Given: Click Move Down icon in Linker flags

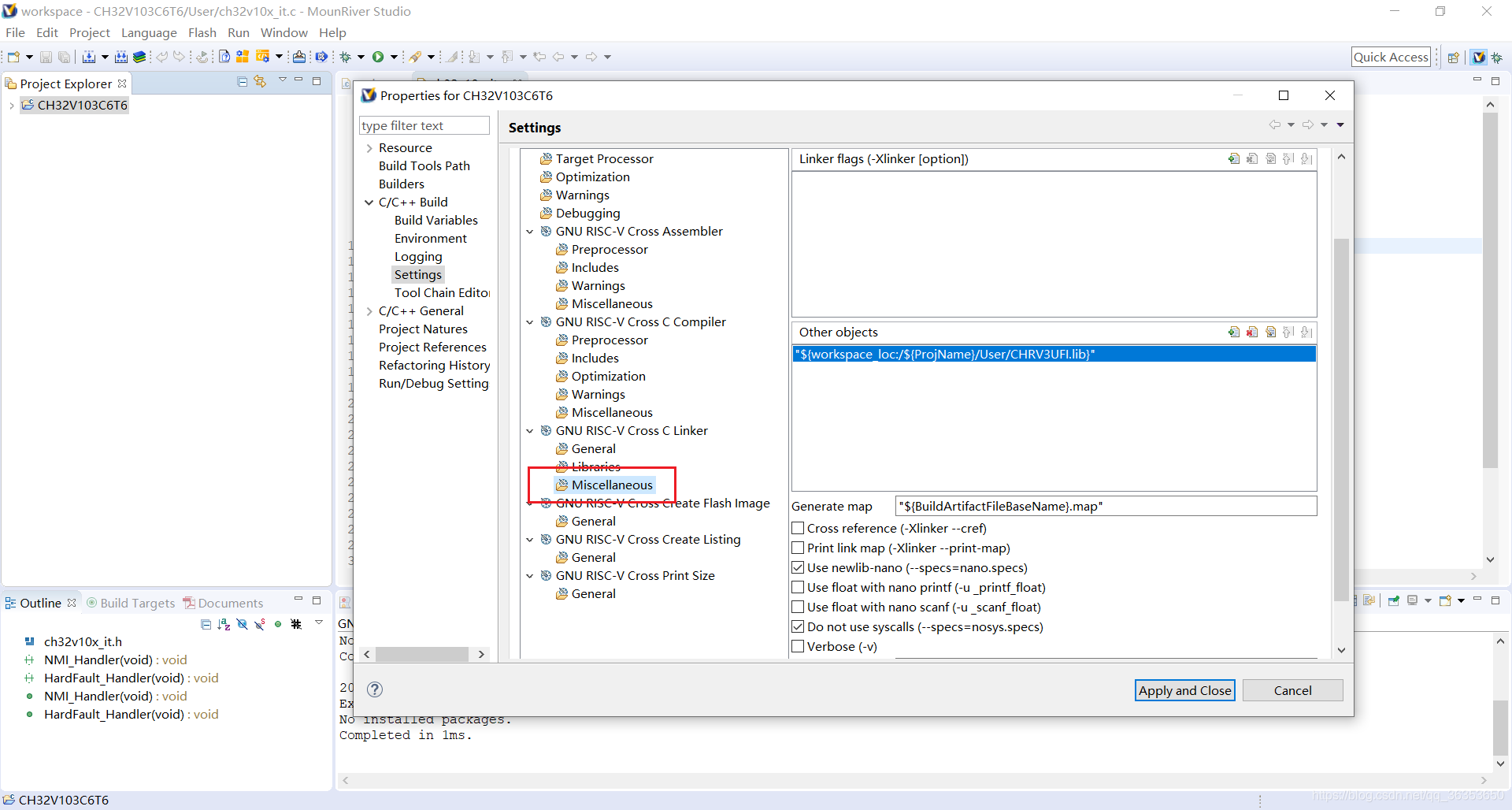Looking at the screenshot, I should (1306, 158).
